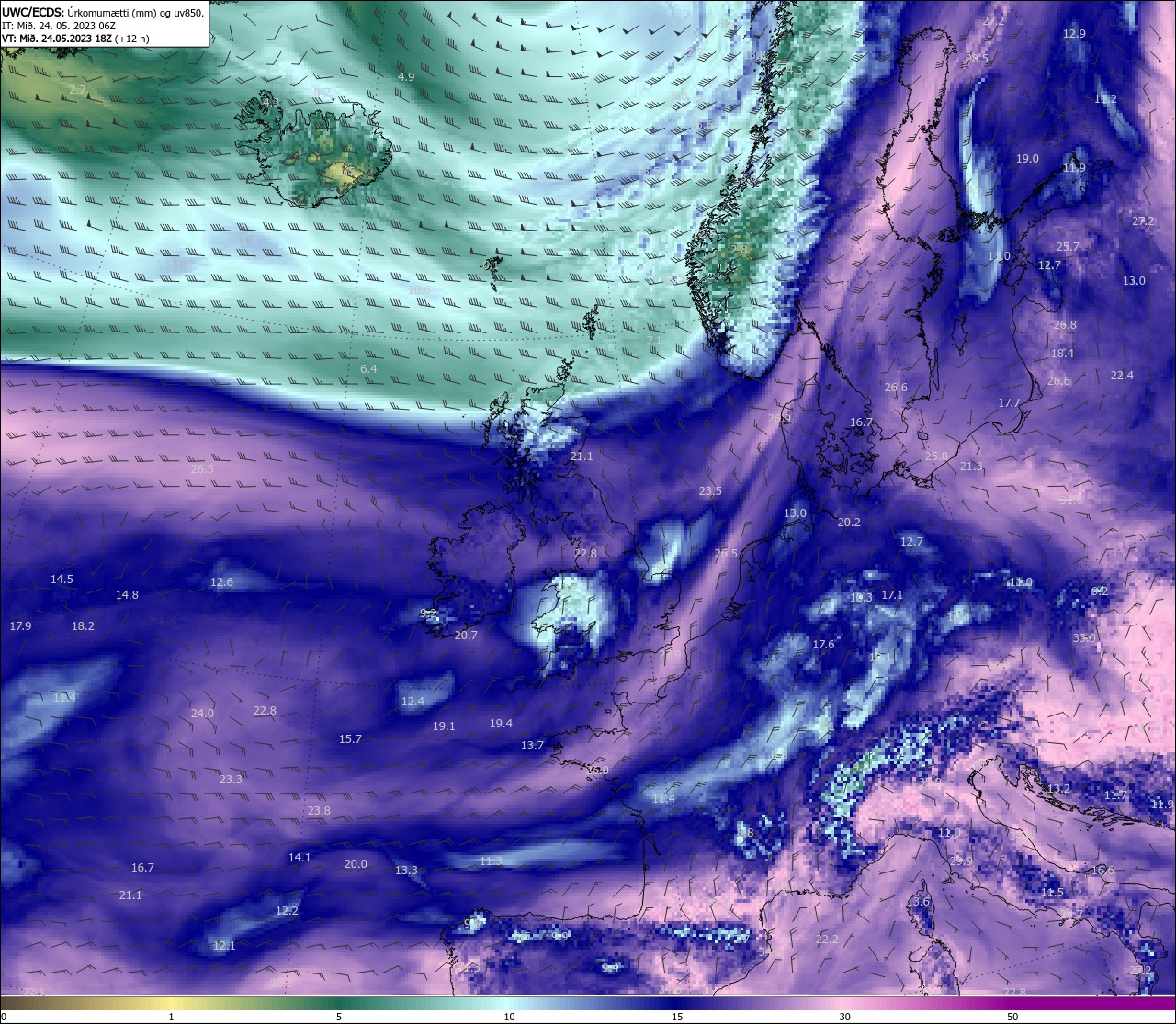Select the 15.7 value southwest of Ireland
This screenshot has height=1024, width=1176.
(350, 739)
